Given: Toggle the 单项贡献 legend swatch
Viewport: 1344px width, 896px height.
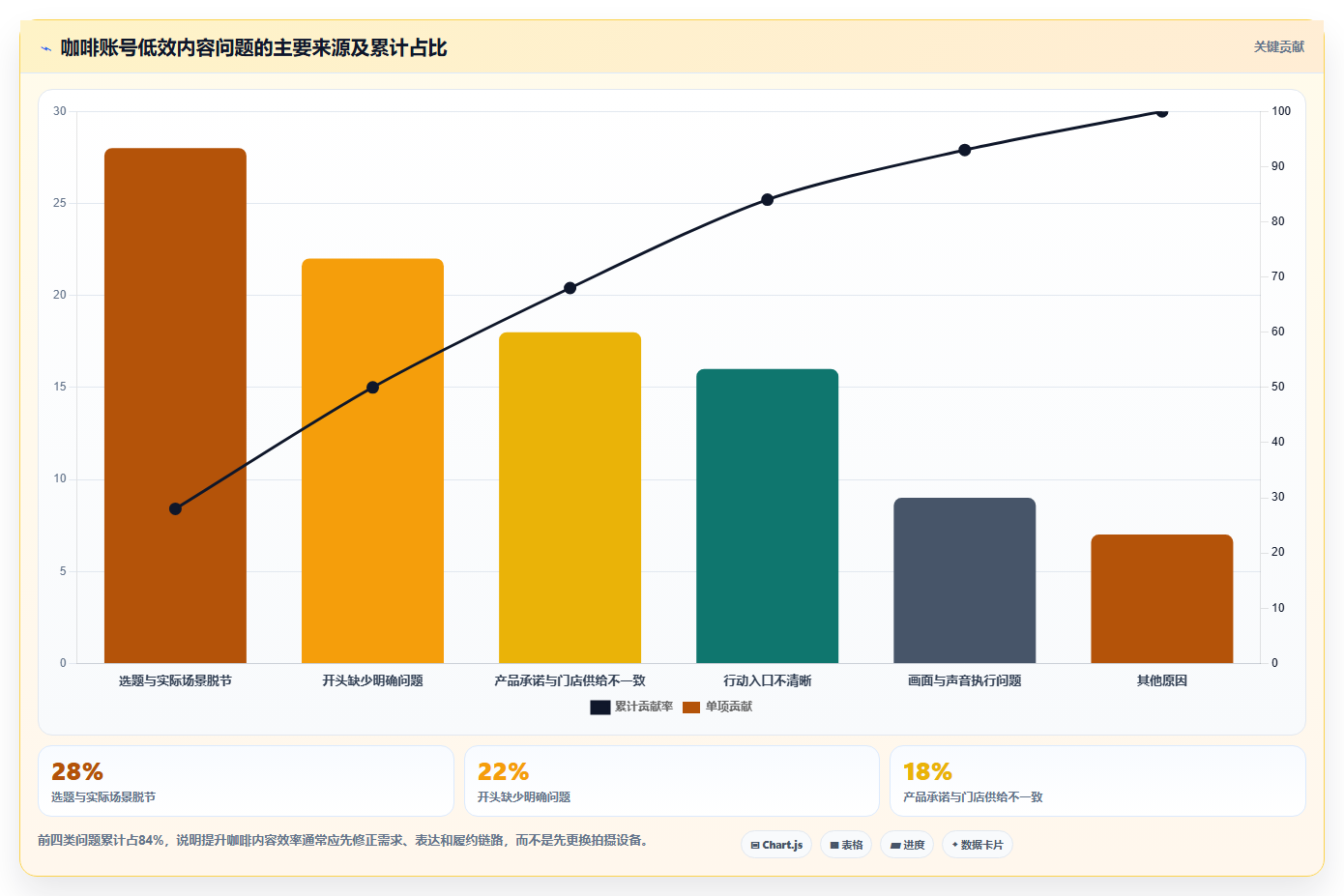Looking at the screenshot, I should (x=690, y=708).
